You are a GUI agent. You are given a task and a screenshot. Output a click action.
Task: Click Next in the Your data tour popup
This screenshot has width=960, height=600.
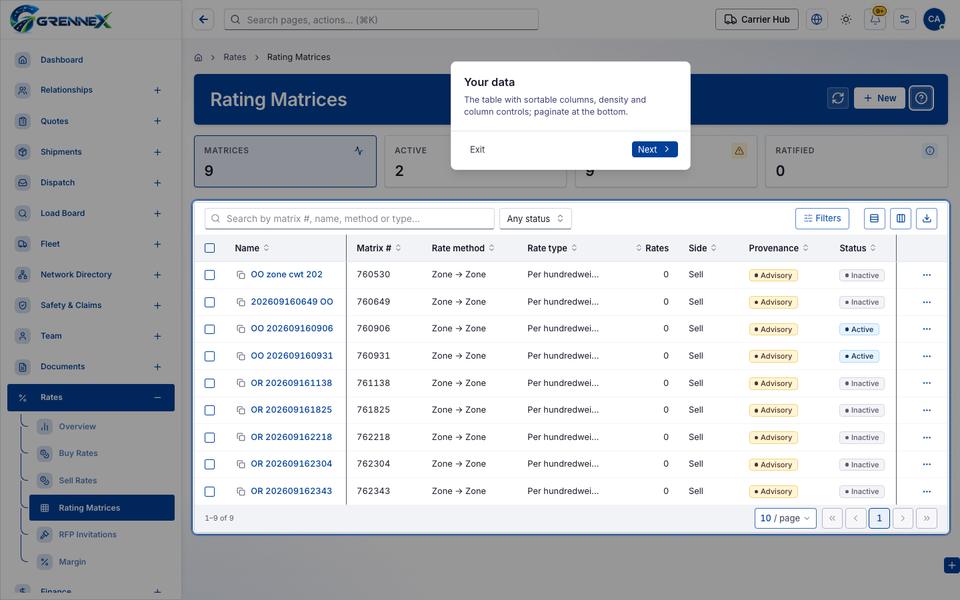(x=654, y=149)
